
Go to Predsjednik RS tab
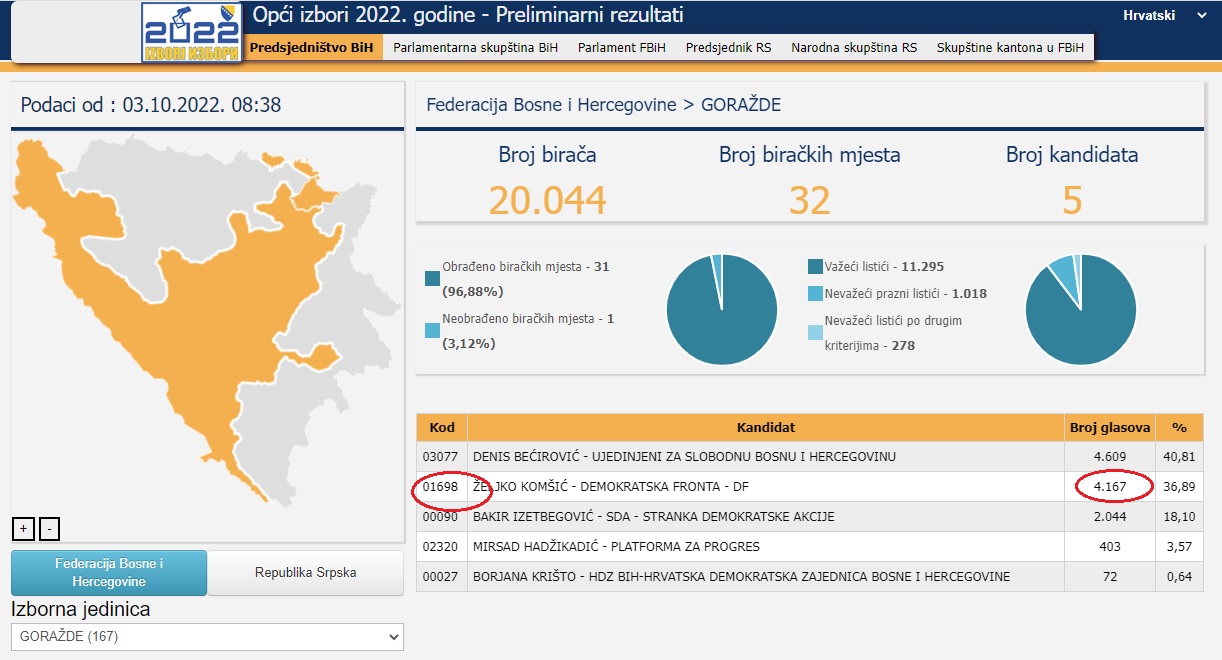click(x=728, y=47)
